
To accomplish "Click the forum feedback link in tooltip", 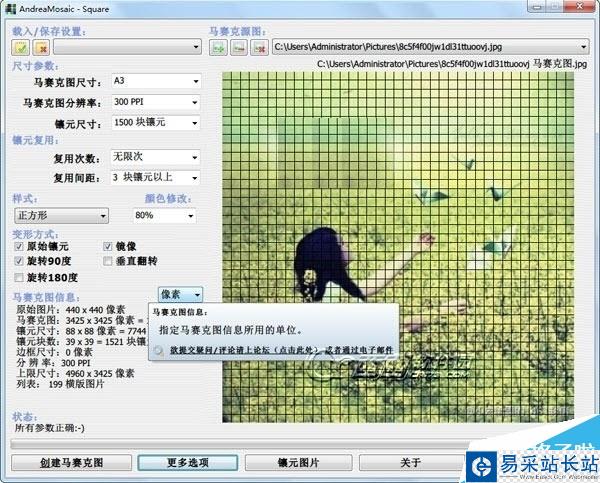I will coord(282,350).
